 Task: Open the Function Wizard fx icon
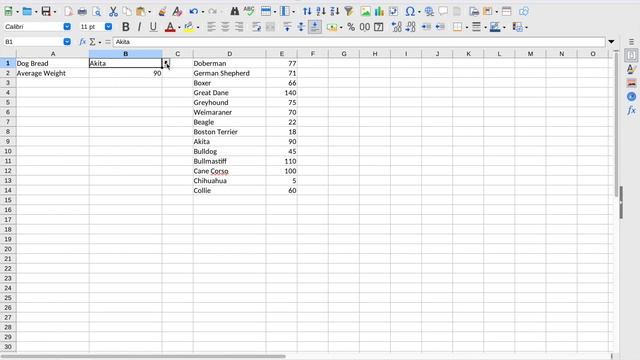(x=82, y=42)
